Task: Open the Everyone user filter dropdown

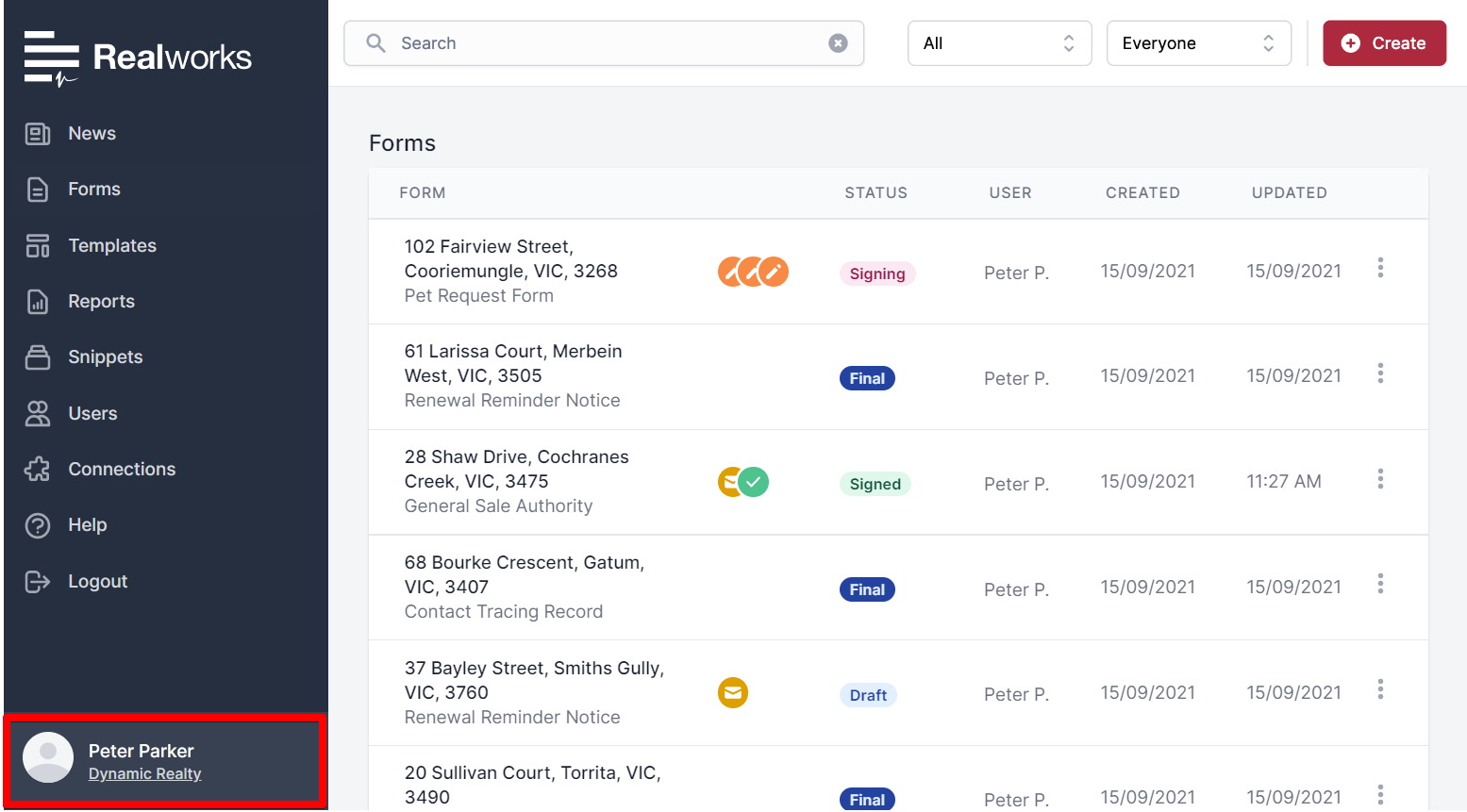Action: coord(1199,43)
